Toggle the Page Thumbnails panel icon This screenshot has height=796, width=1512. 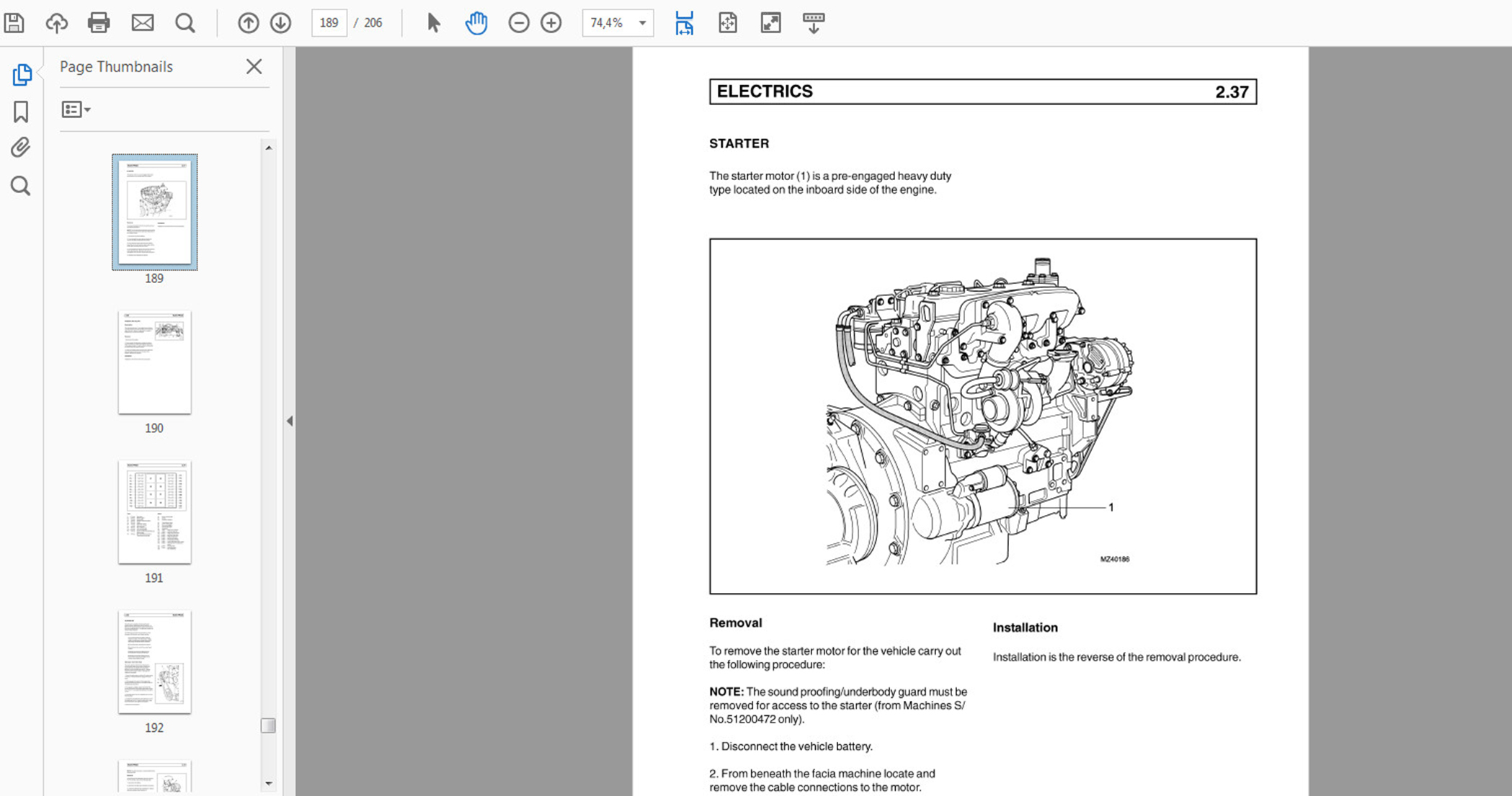[21, 74]
